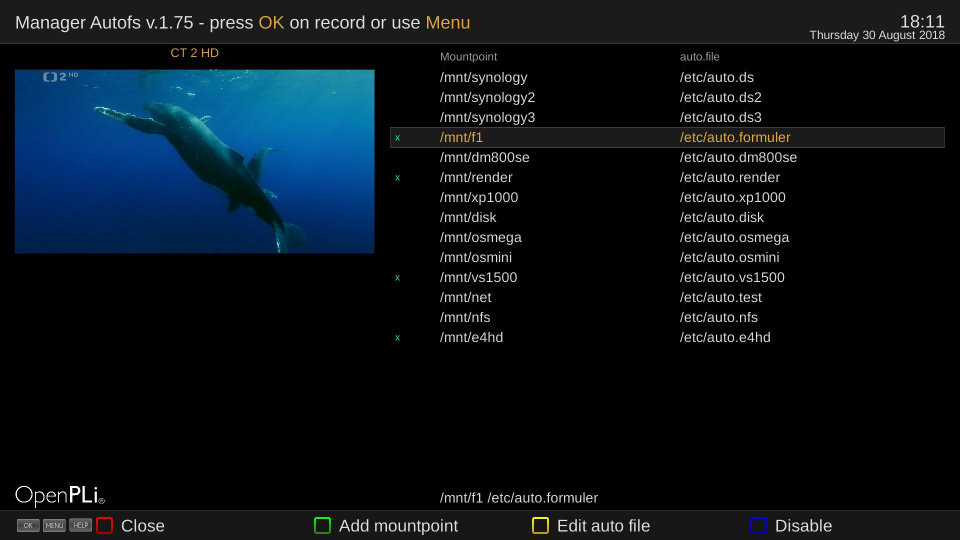Toggle enabled mark on /mnt/render row

pos(397,178)
